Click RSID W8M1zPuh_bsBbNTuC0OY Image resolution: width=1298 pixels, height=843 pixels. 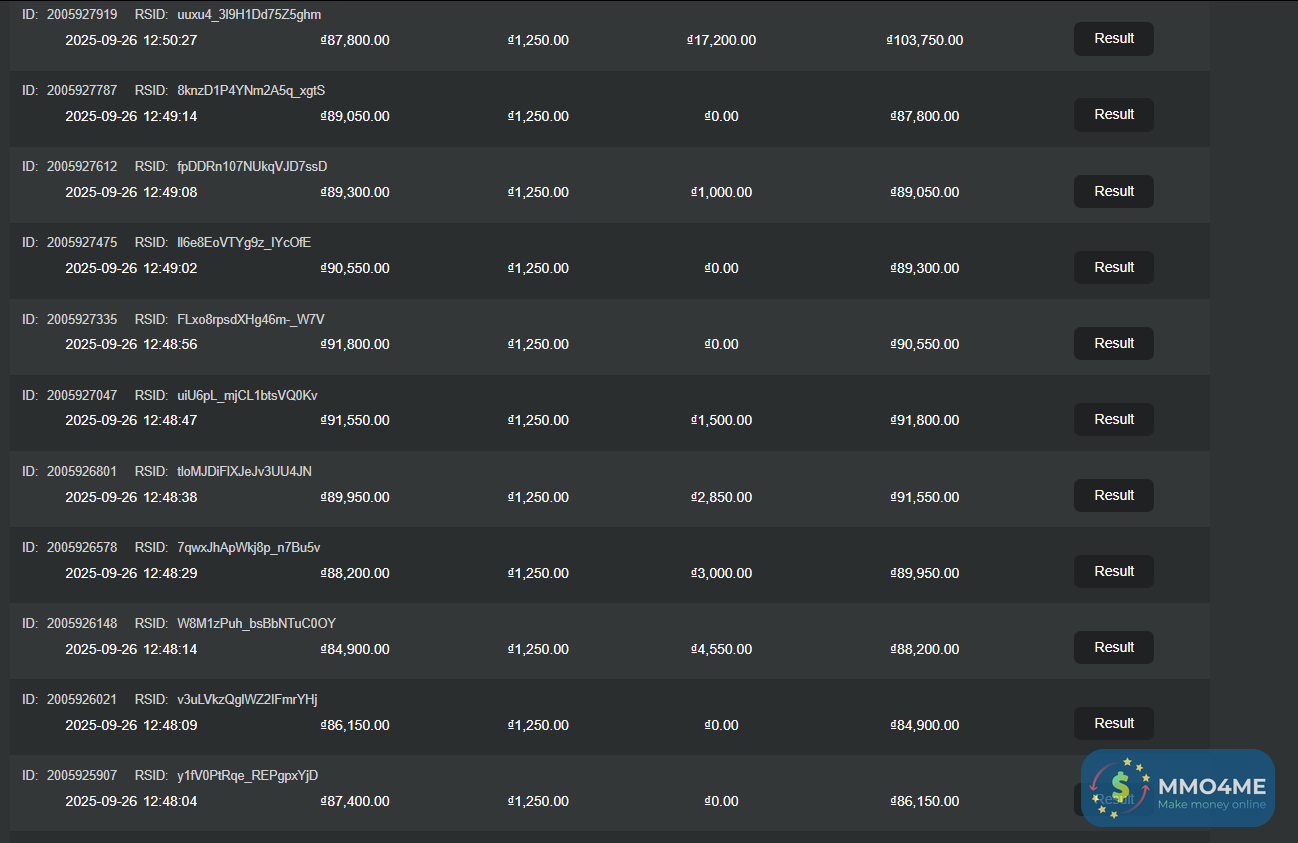point(256,623)
